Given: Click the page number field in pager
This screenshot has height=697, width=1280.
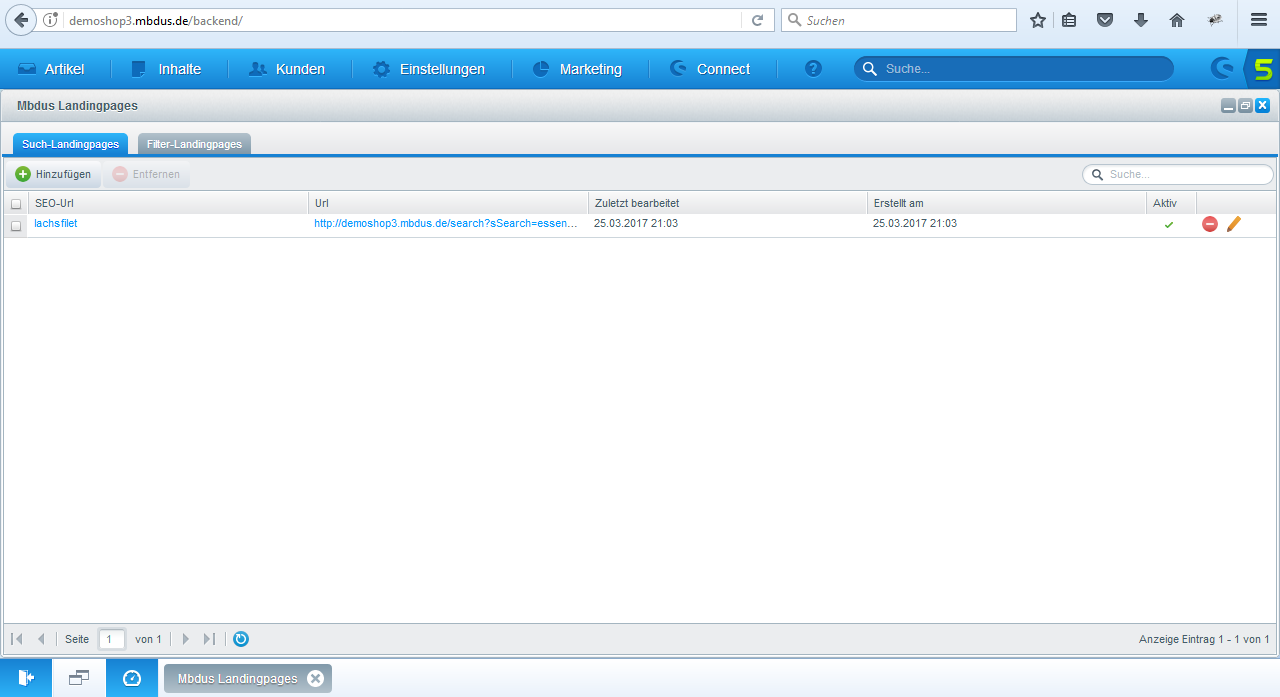Looking at the screenshot, I should click(x=111, y=639).
